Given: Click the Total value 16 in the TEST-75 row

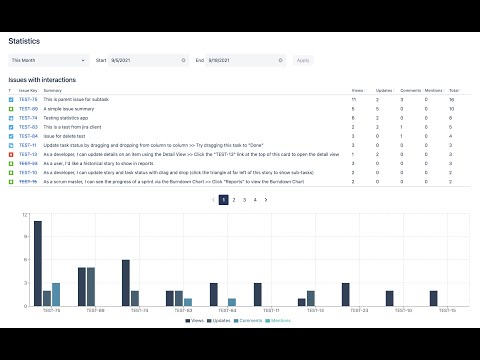Looking at the screenshot, I should click(451, 100).
